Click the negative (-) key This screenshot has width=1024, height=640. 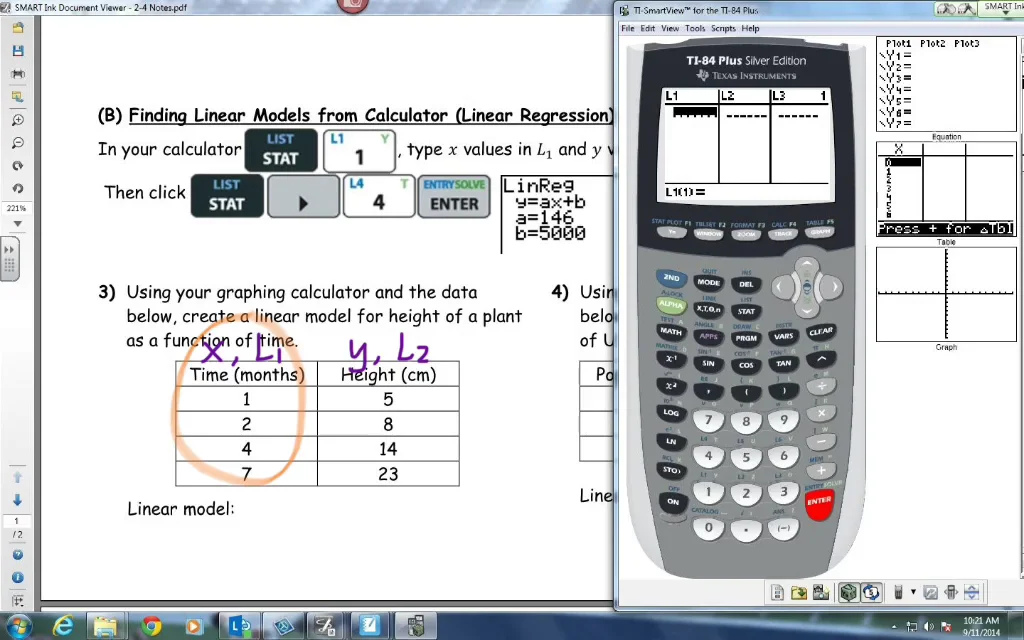click(x=784, y=528)
